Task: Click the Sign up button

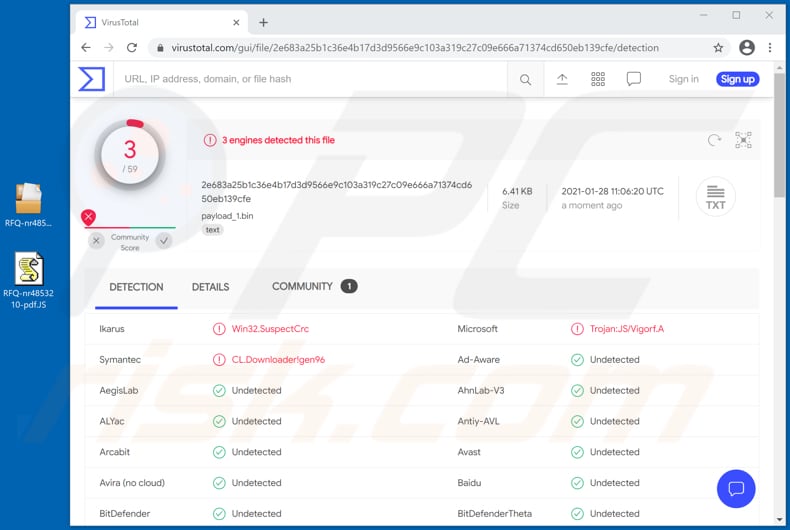Action: click(x=738, y=79)
